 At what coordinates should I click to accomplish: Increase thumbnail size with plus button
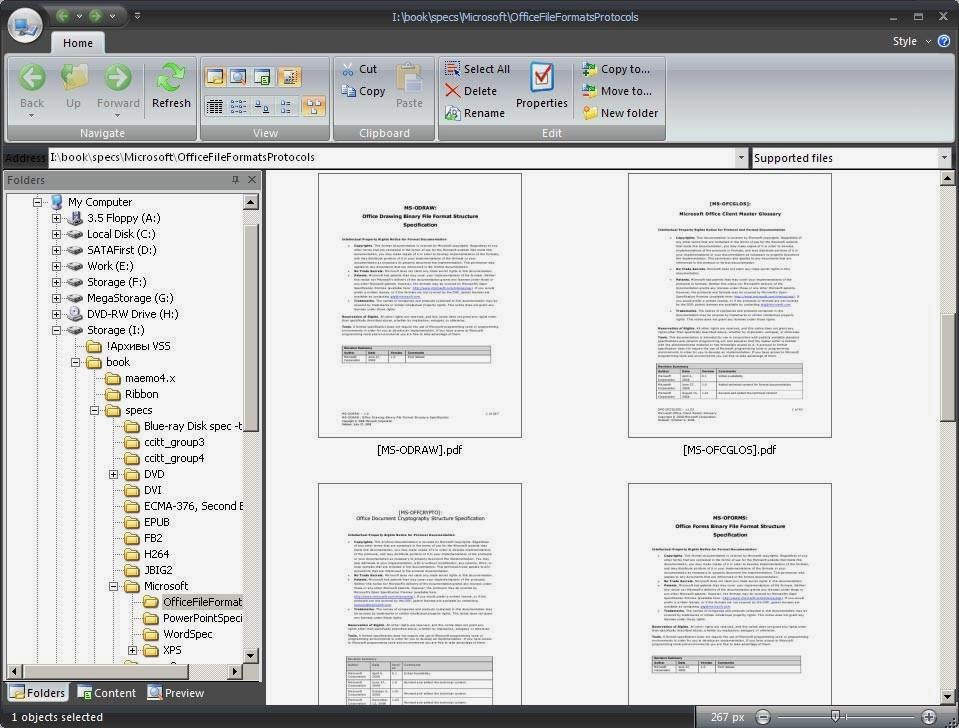[x=928, y=717]
